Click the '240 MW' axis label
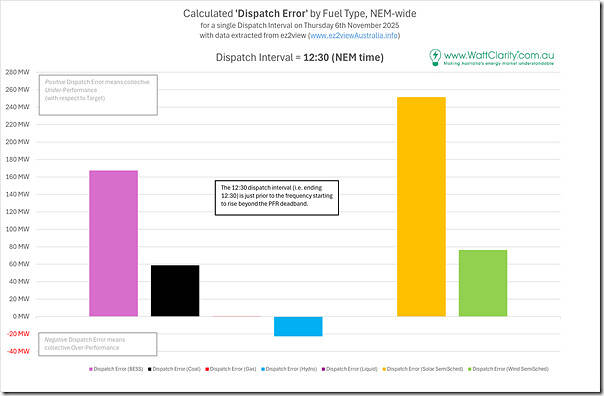This screenshot has width=604, height=396. click(x=17, y=107)
